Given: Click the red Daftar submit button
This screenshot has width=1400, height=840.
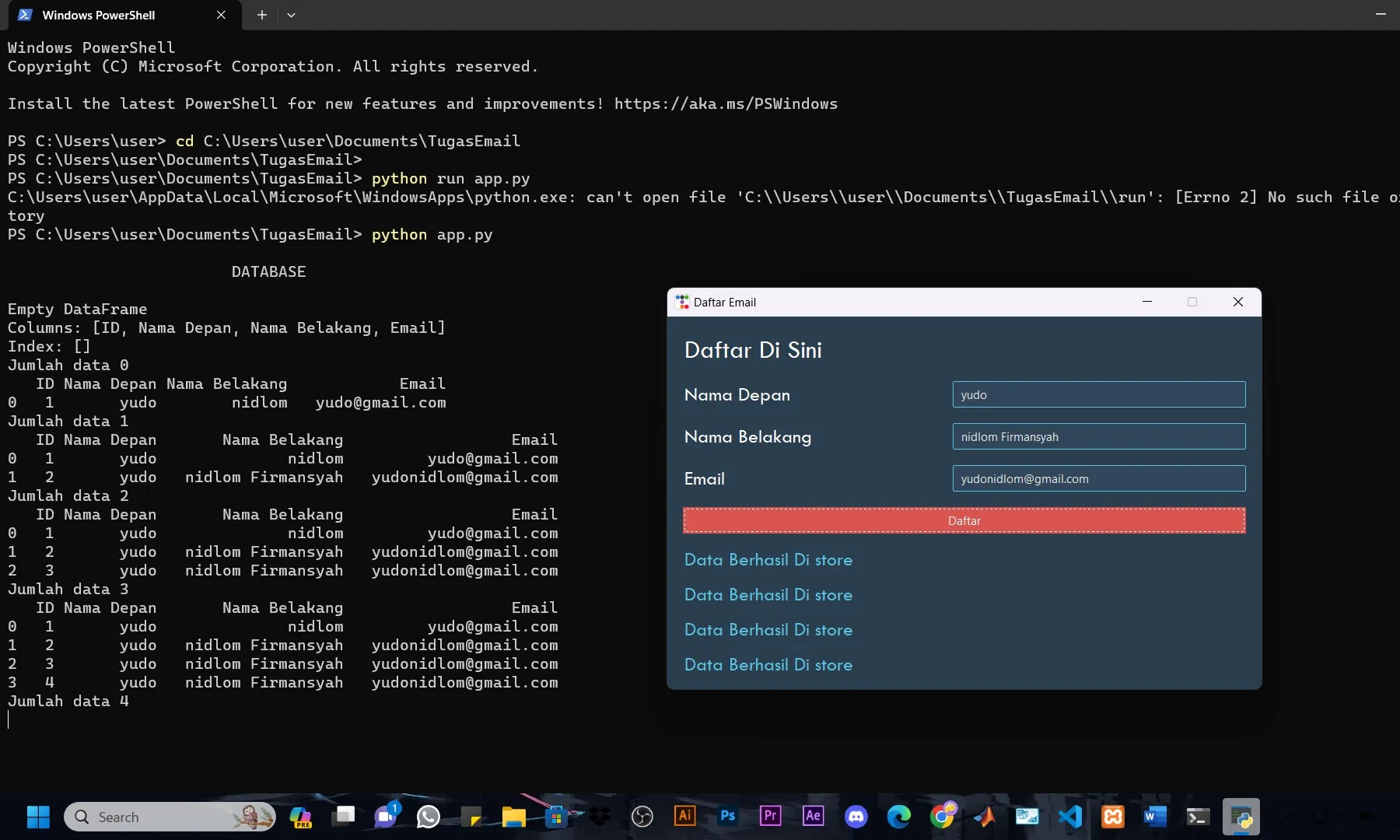Looking at the screenshot, I should (x=964, y=520).
